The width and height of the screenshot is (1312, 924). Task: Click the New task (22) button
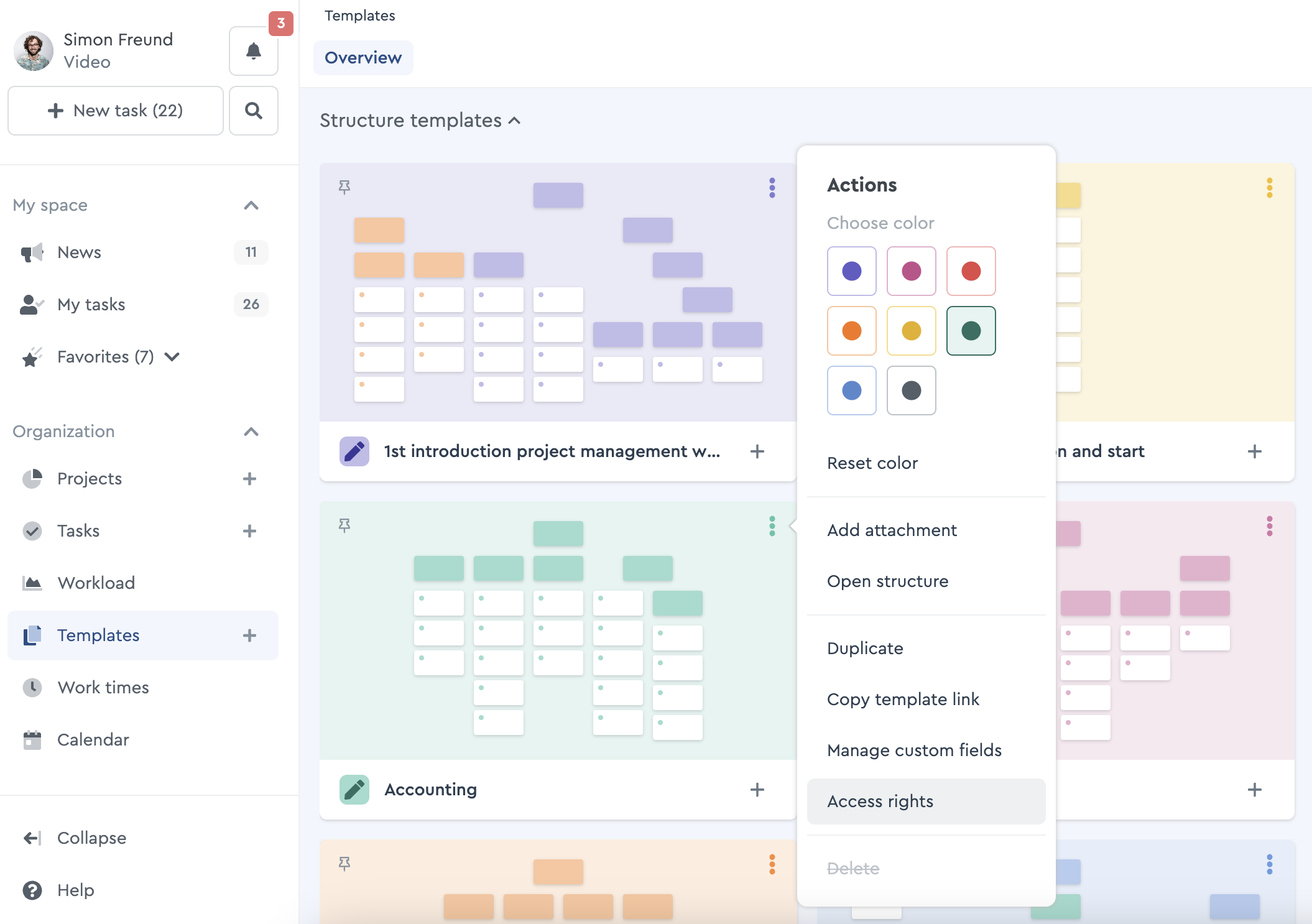116,111
